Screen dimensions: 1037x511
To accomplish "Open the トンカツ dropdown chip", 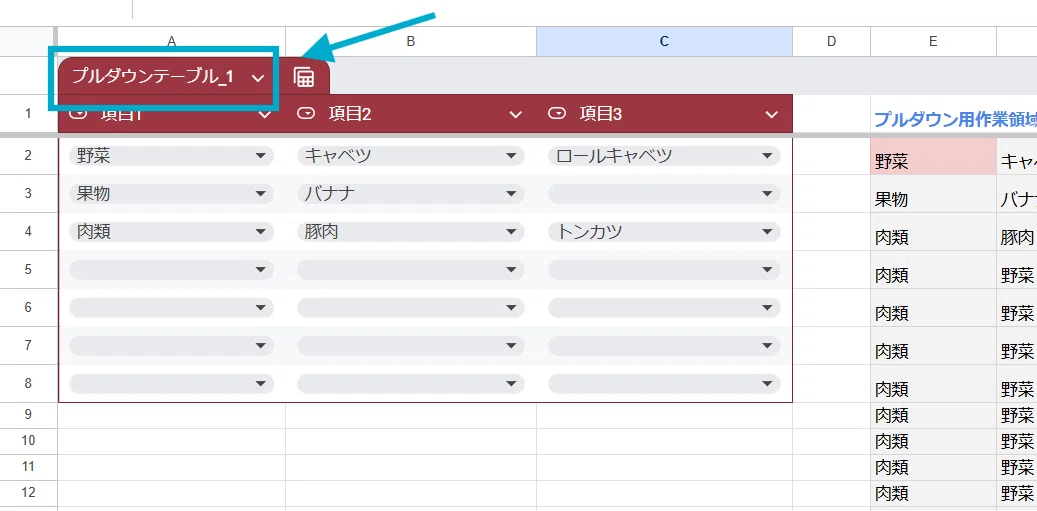I will coord(664,232).
